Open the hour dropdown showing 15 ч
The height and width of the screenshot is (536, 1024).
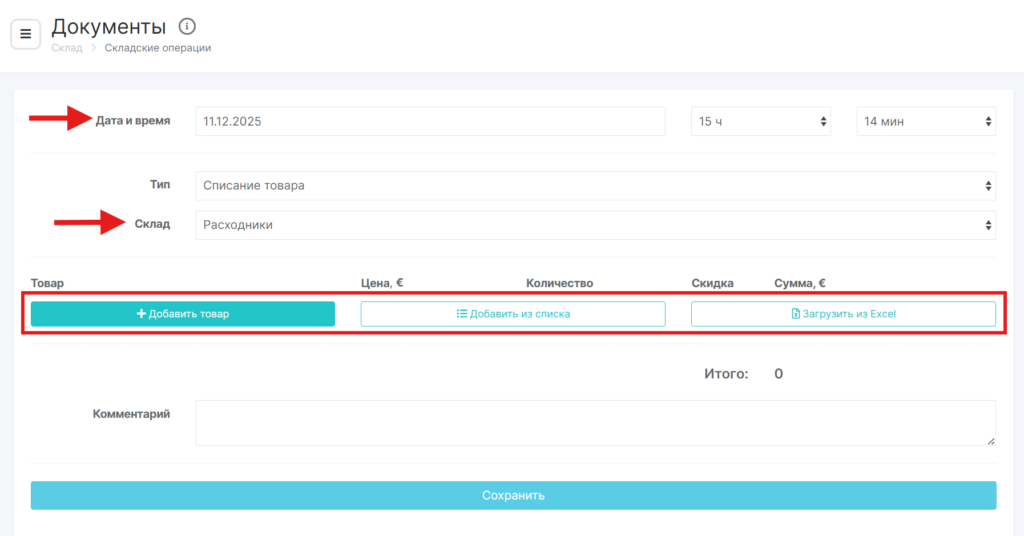point(761,121)
